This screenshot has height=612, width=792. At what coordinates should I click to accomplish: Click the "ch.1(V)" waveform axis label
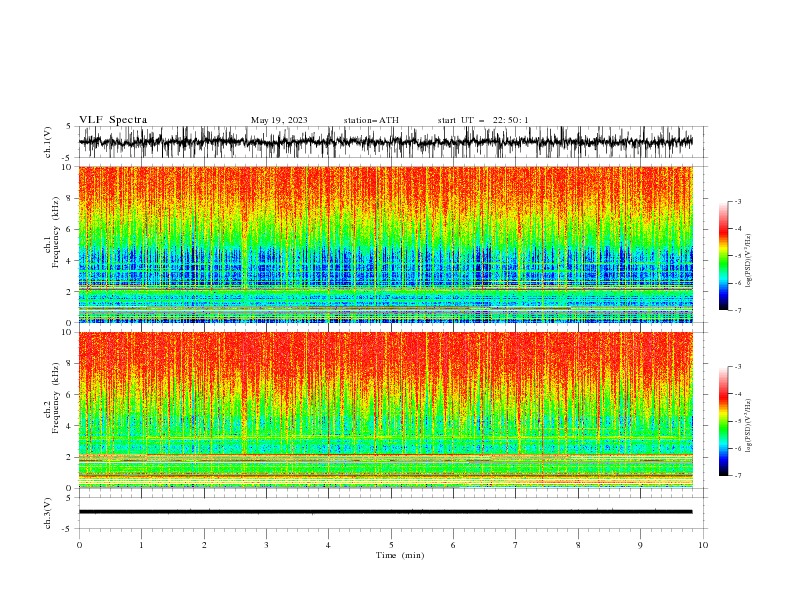tap(48, 142)
